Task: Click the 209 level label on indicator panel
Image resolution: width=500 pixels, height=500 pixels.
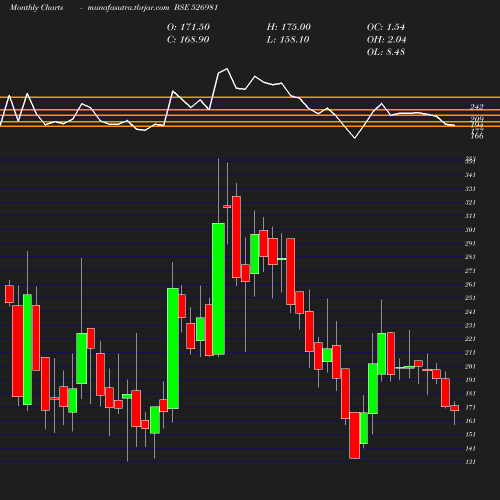Action: [x=477, y=119]
